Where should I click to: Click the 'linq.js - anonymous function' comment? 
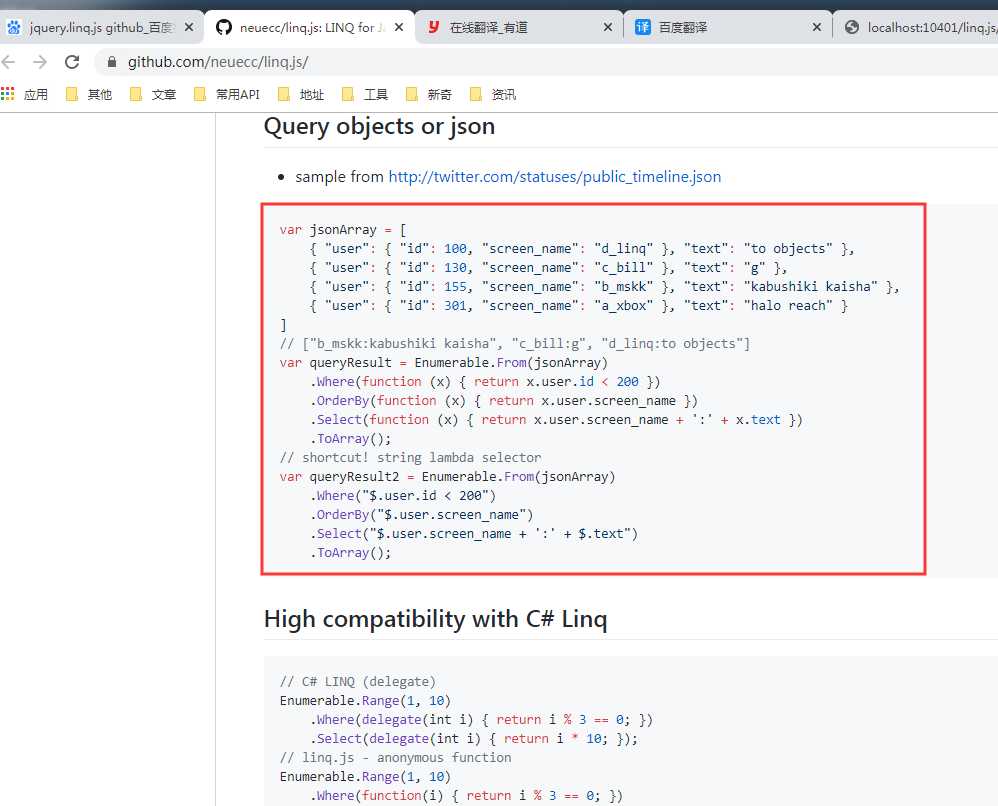[x=395, y=758]
